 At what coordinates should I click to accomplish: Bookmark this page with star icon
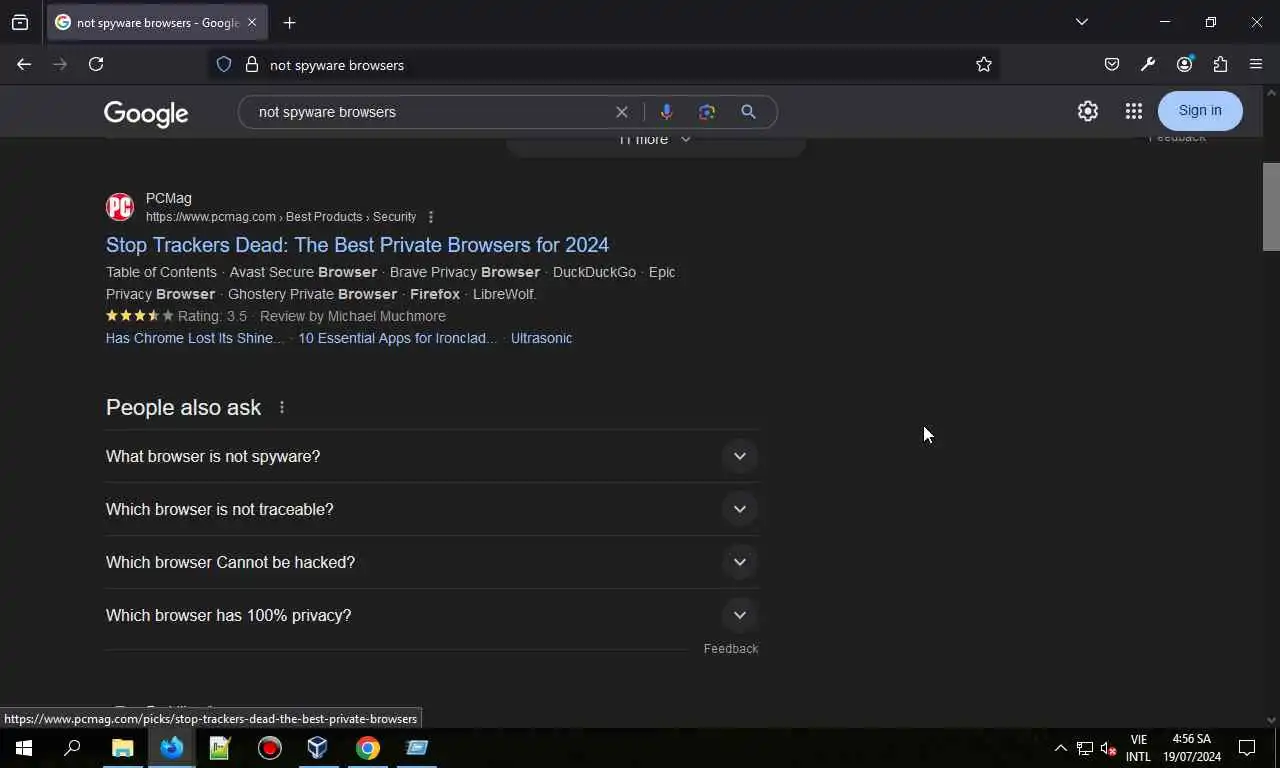point(984,64)
